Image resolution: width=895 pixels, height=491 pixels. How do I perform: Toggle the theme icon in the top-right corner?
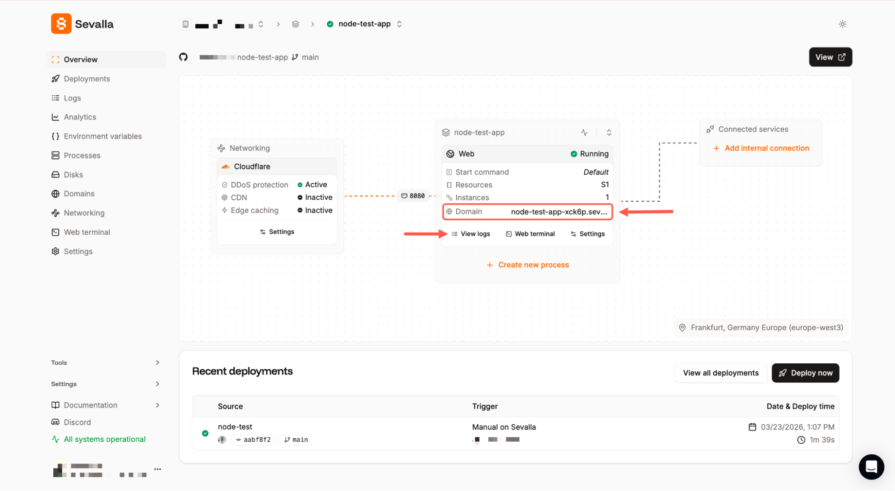(842, 24)
